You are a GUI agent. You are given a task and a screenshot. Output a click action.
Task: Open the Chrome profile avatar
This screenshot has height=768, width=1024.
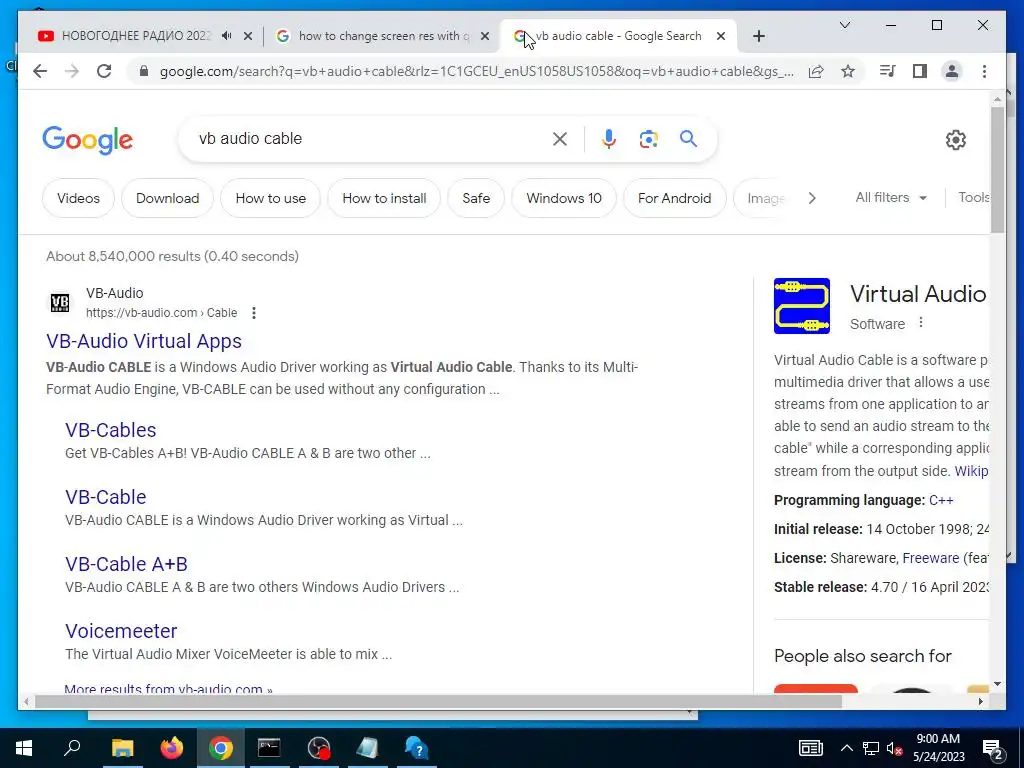click(952, 71)
